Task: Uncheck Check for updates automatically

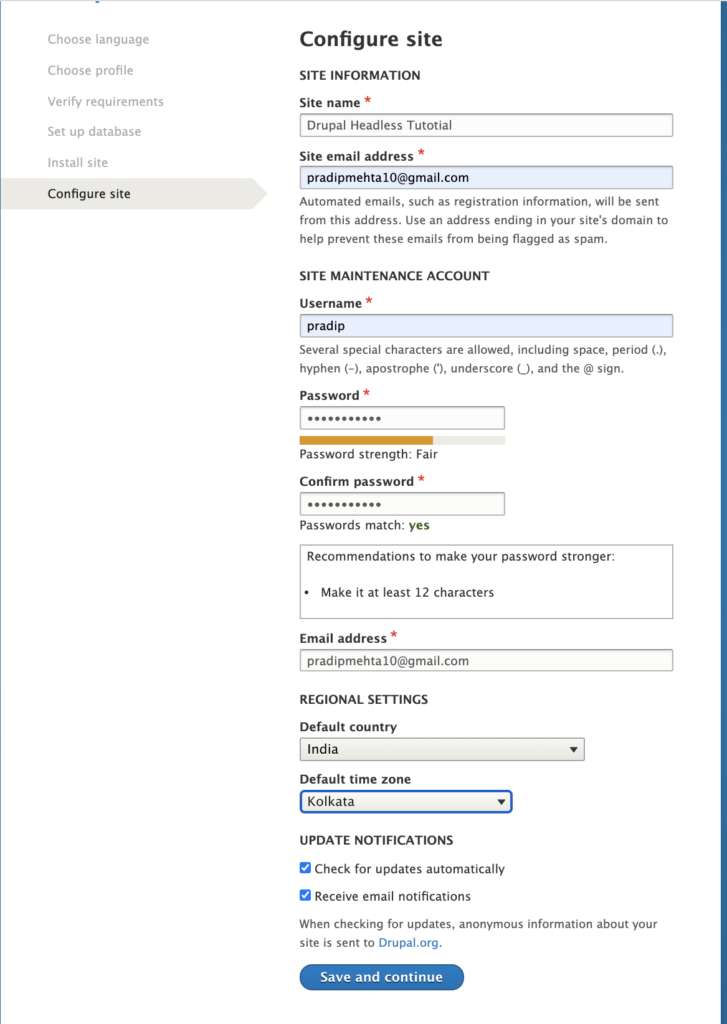Action: tap(305, 868)
